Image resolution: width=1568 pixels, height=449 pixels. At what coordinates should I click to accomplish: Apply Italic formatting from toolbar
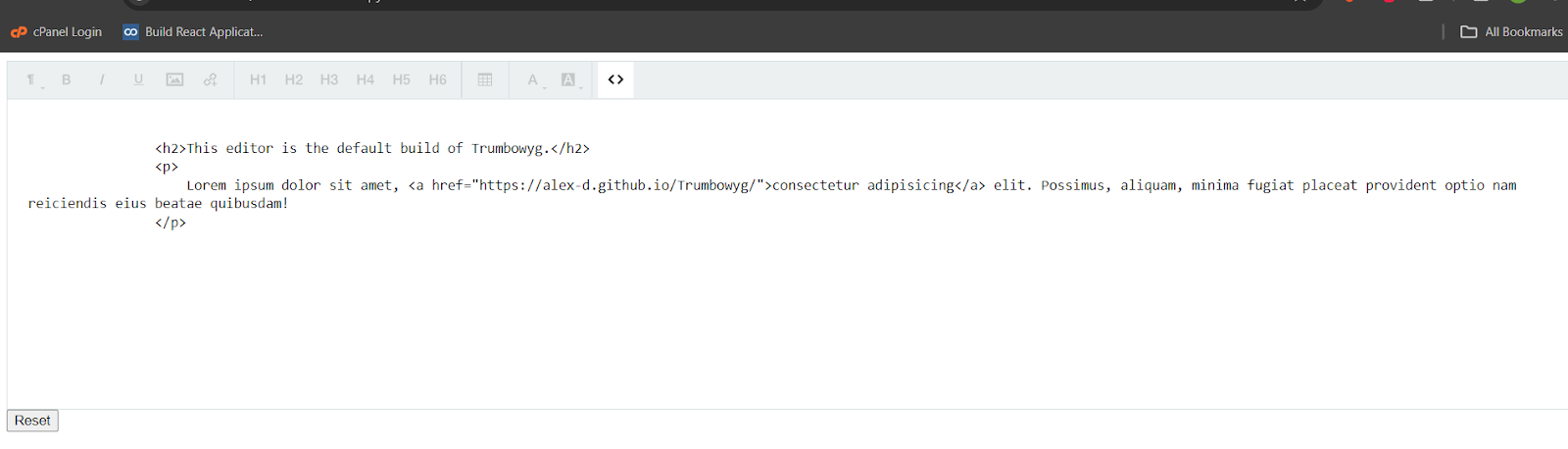tap(102, 79)
